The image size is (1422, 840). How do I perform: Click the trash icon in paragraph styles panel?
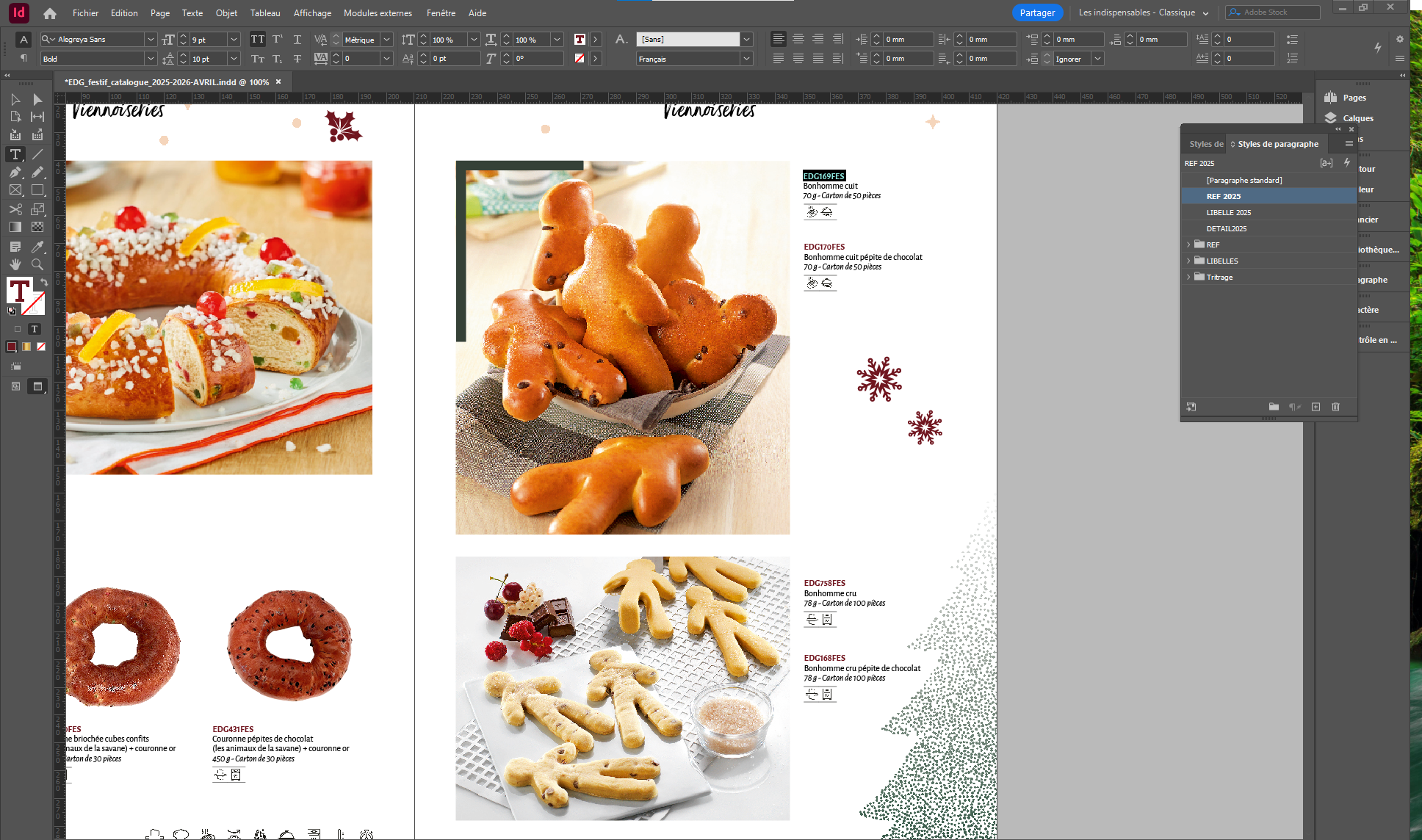tap(1336, 407)
